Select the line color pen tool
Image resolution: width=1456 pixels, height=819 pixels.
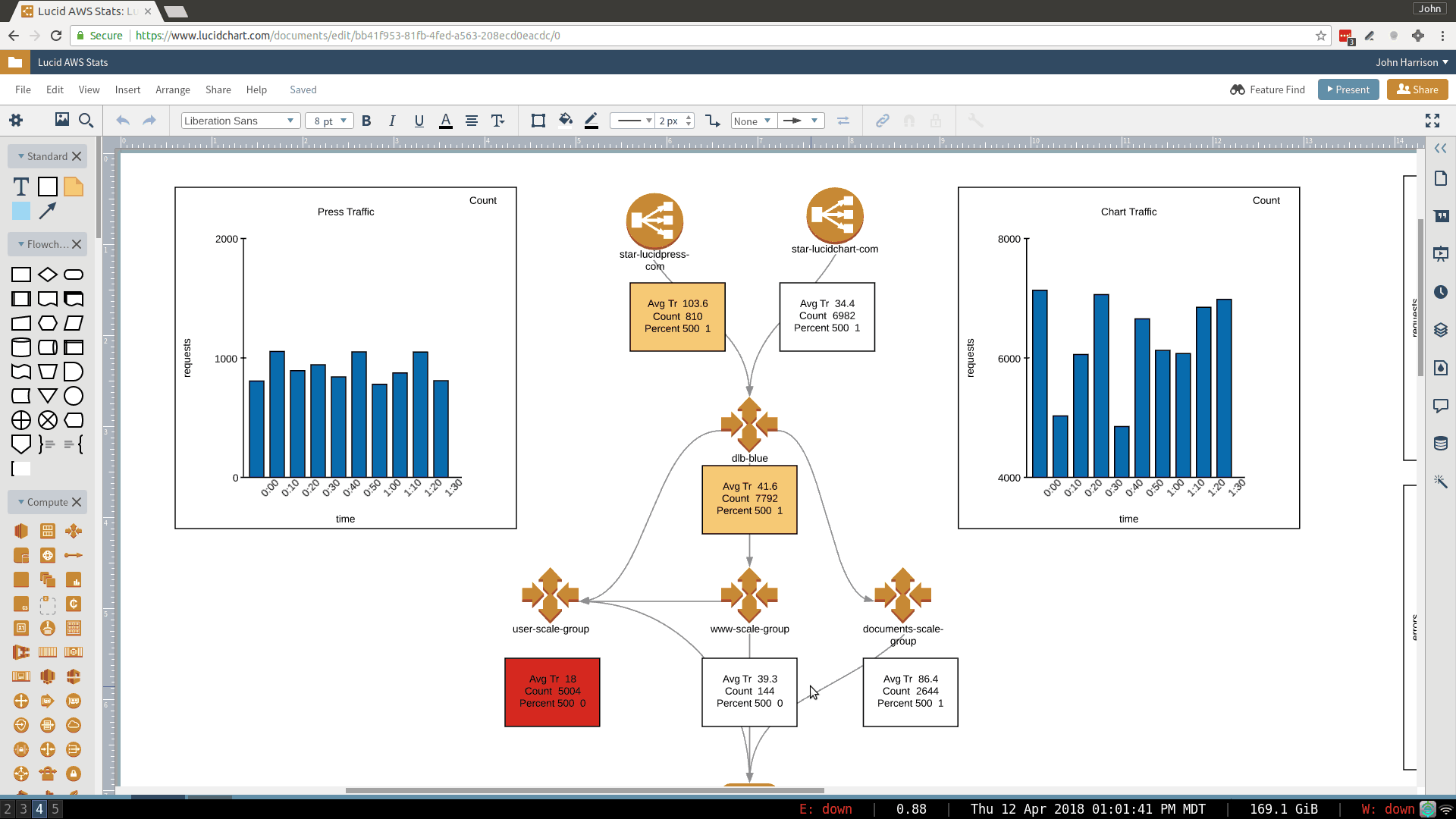tap(592, 121)
